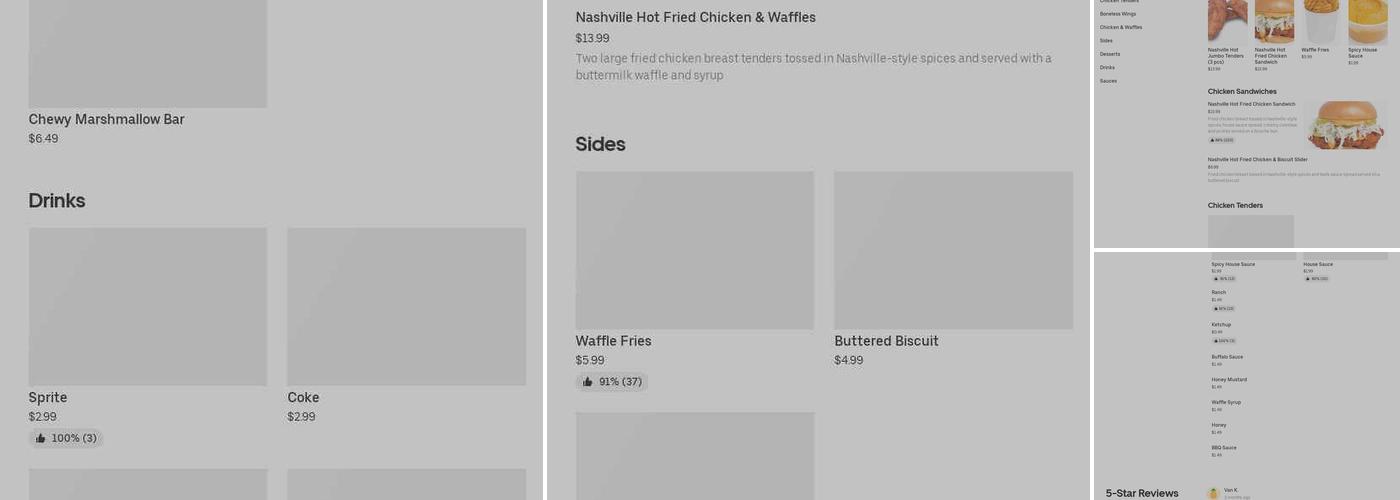Click the thumbs-up icon under Sprite

coord(40,438)
